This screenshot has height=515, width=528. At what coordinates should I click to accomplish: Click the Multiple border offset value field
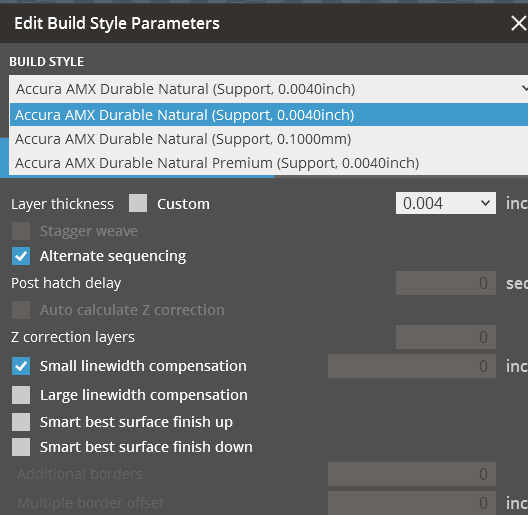click(412, 503)
